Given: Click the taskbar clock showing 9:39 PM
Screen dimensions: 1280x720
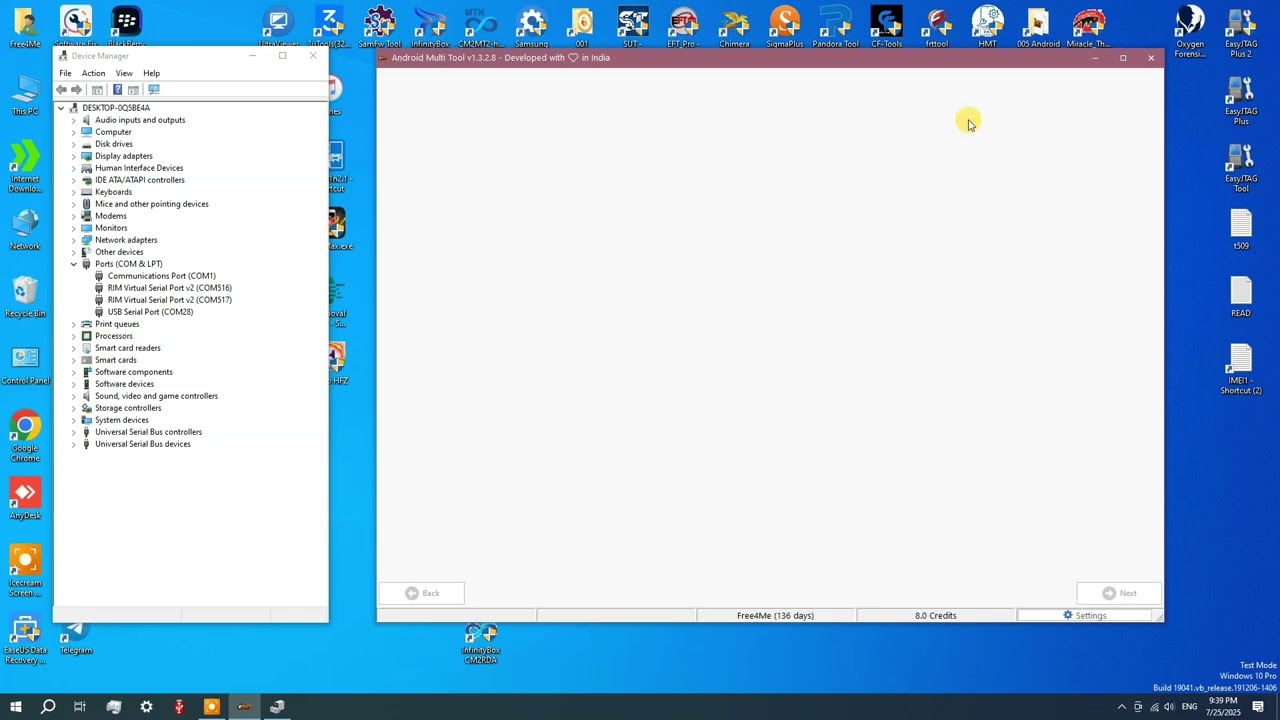Looking at the screenshot, I should [1223, 707].
